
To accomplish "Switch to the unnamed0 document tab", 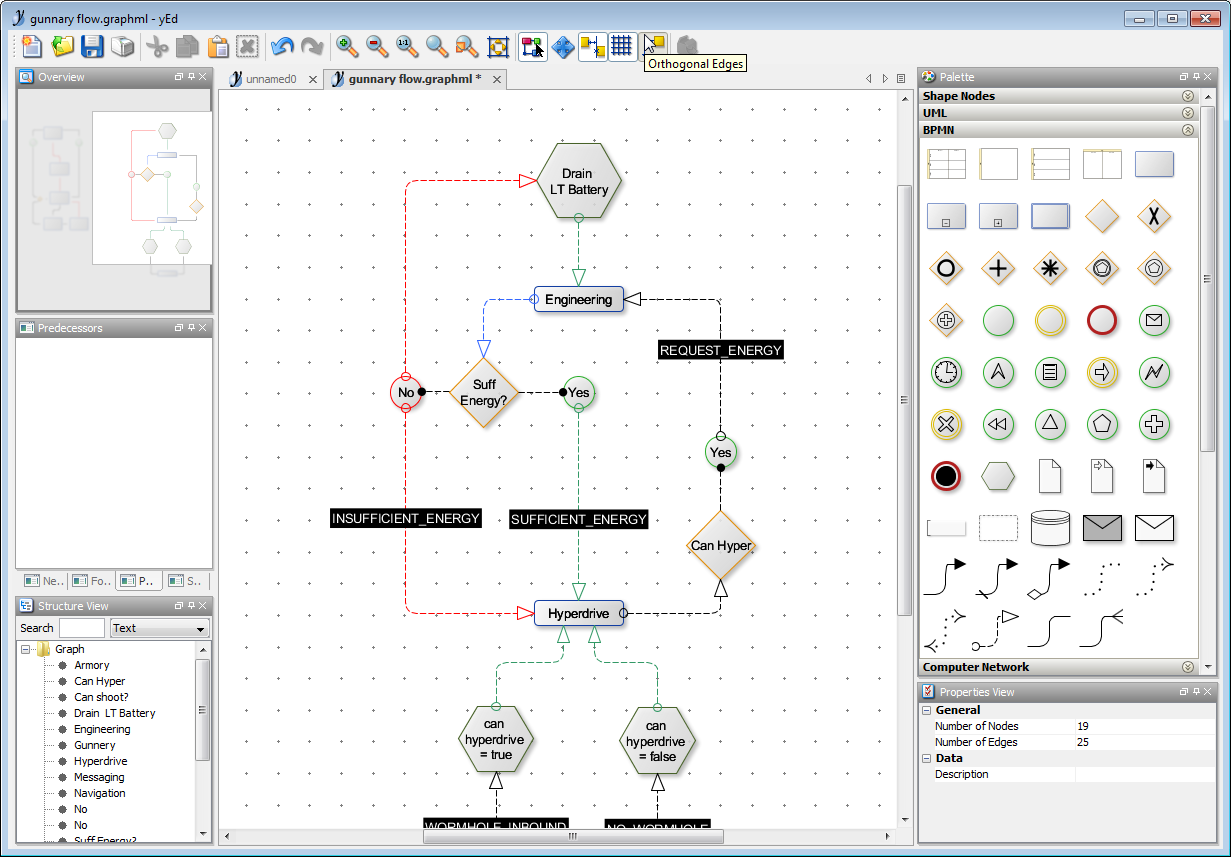I will point(271,79).
